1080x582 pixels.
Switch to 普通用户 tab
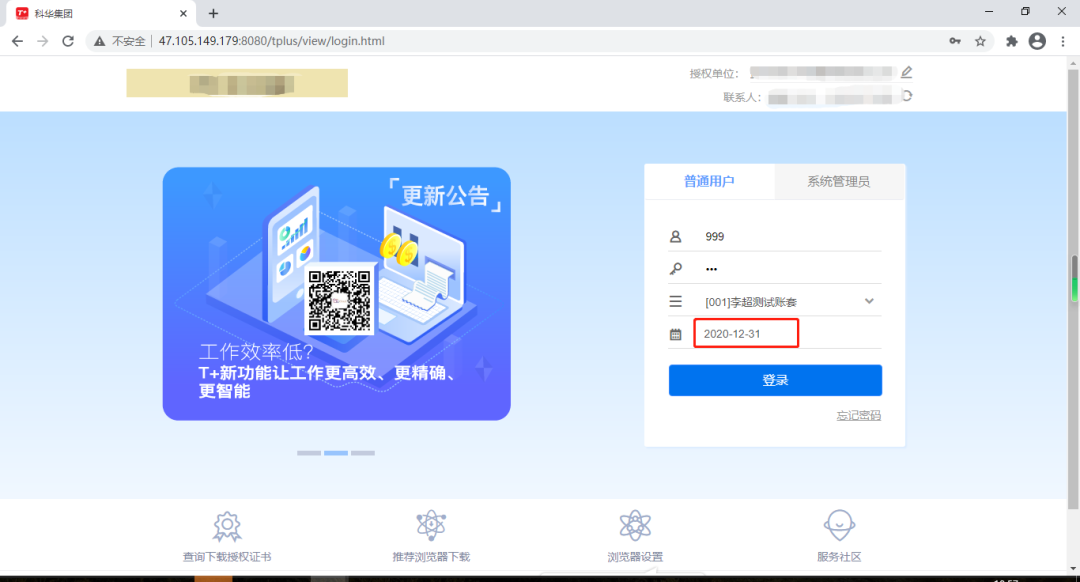[x=709, y=182]
